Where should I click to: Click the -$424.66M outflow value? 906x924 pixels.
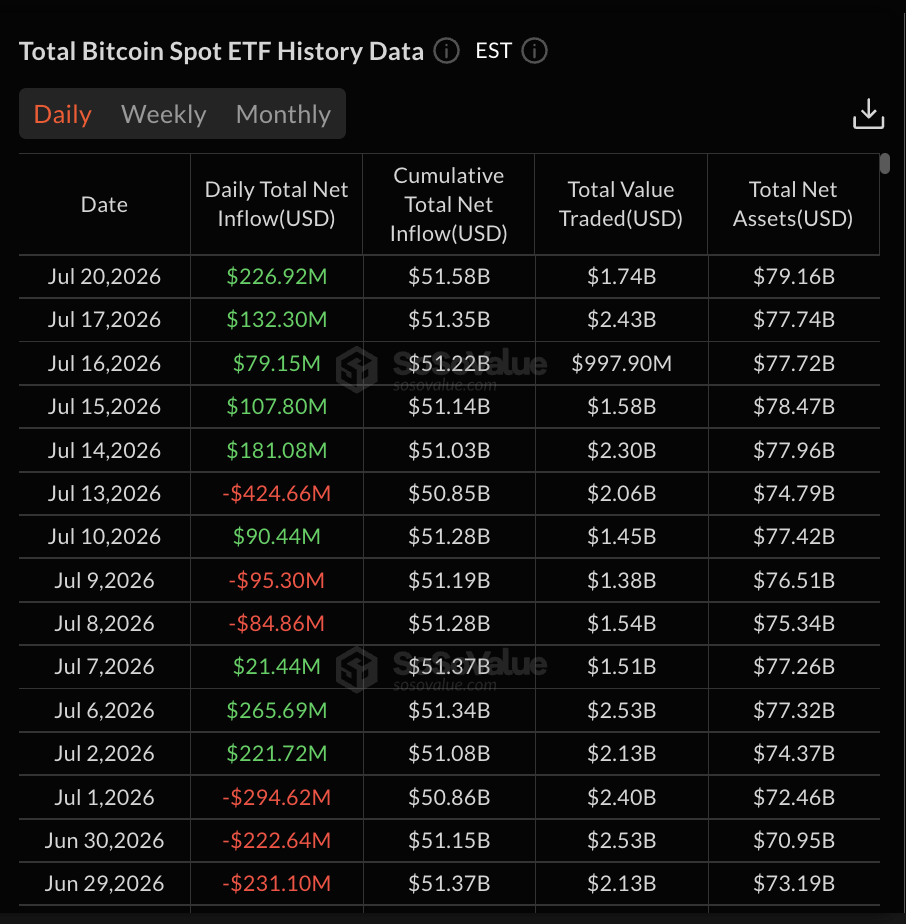[x=276, y=493]
